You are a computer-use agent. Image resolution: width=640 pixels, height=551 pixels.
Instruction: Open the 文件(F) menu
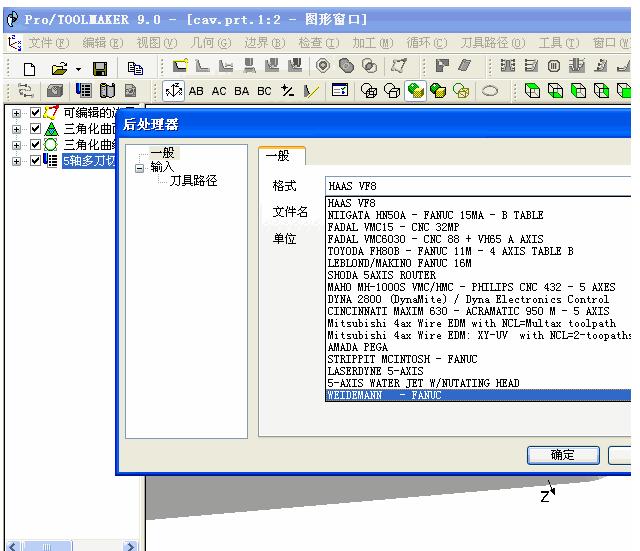click(x=49, y=43)
